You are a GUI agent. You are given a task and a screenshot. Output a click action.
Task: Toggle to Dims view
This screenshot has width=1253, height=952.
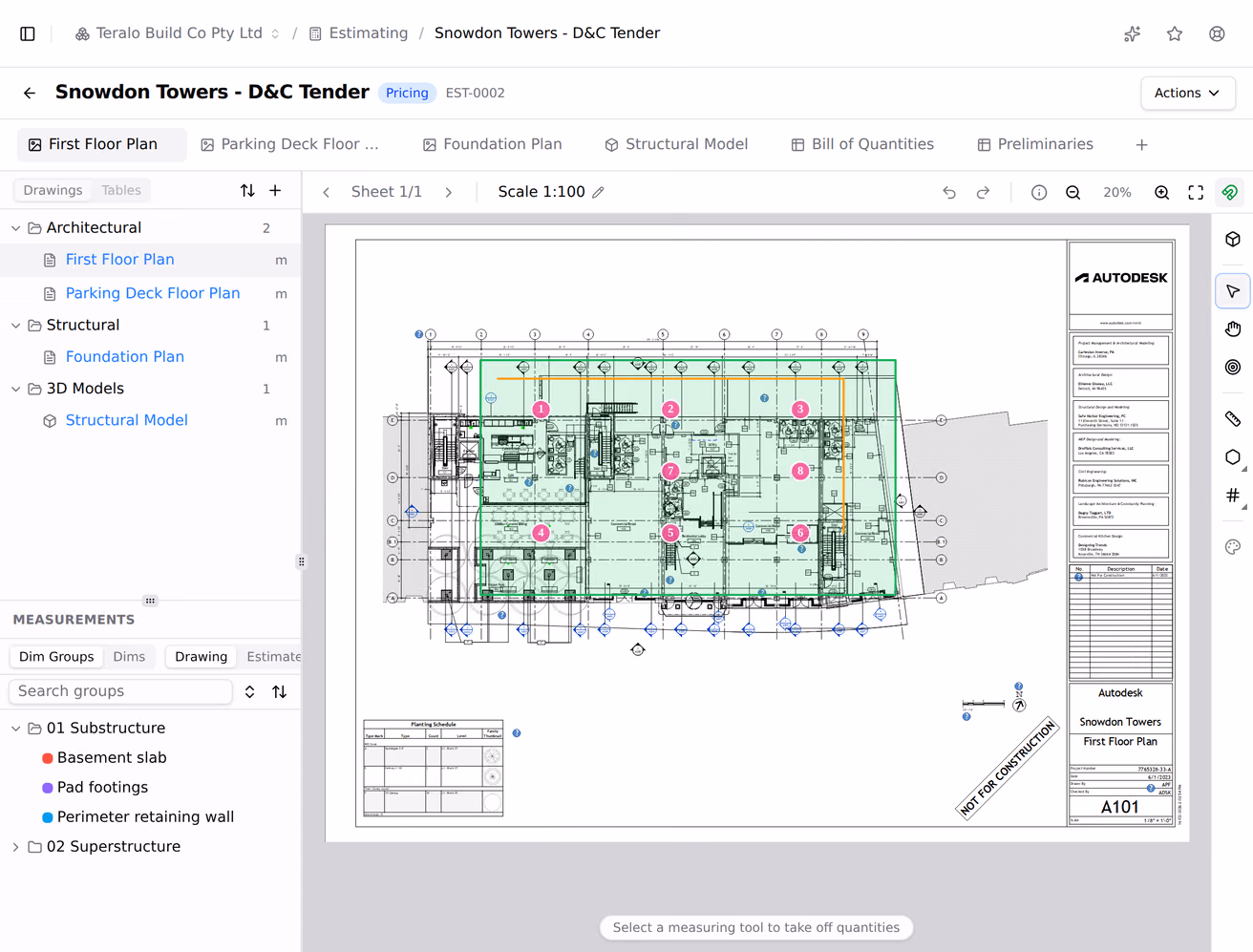point(129,657)
